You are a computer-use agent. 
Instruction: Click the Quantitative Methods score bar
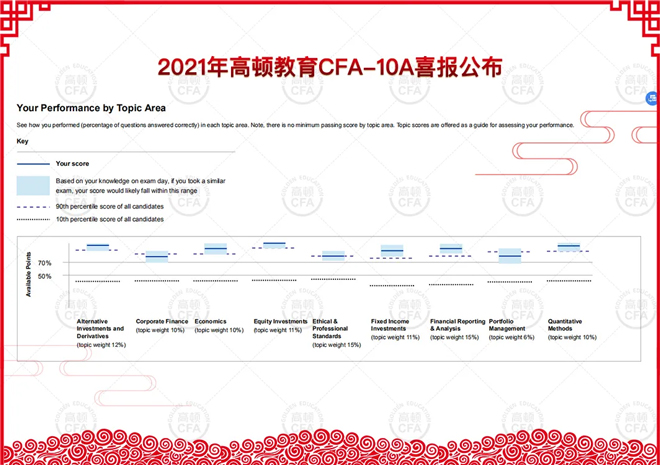(x=569, y=246)
